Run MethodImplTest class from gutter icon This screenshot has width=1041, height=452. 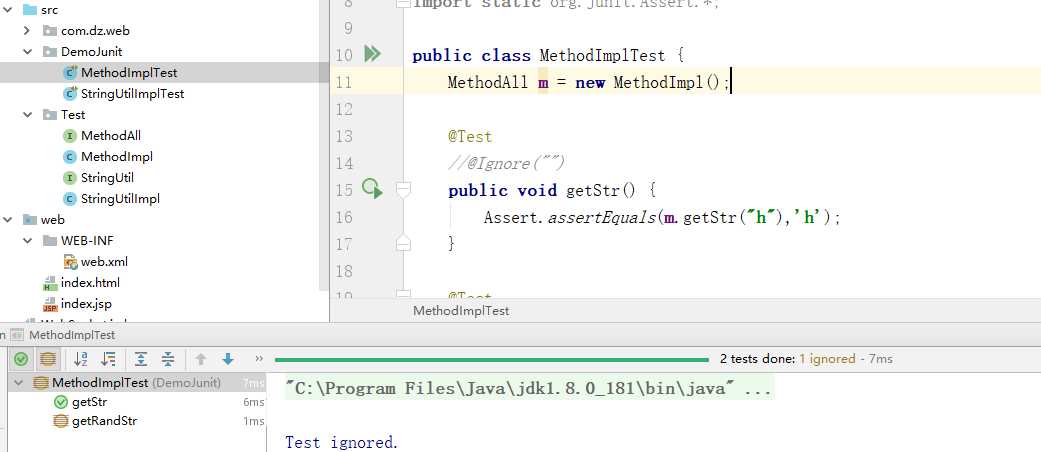(372, 54)
